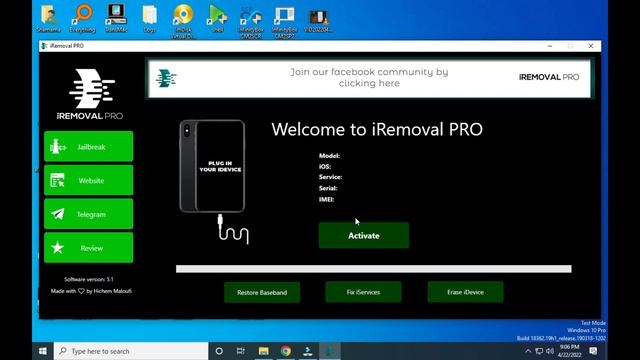Click the IREMOVAL PRO text in banner
The image size is (640, 360).
[549, 77]
